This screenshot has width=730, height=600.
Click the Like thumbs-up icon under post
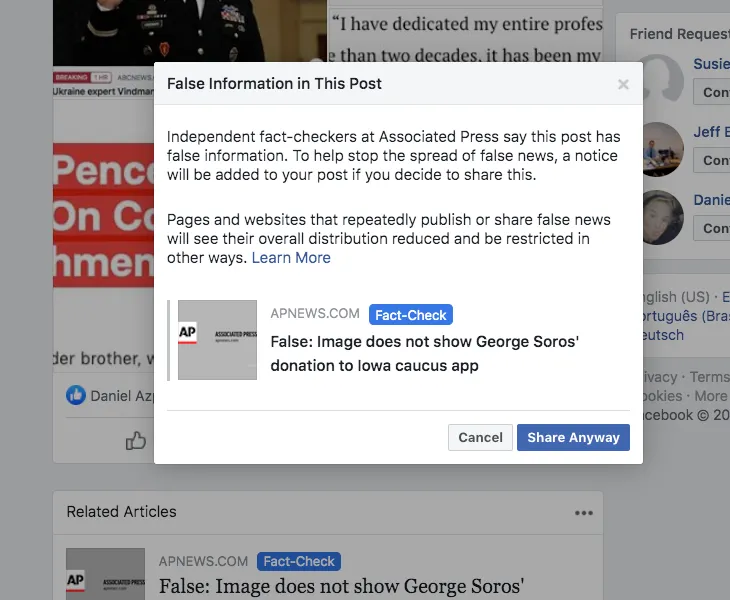coord(135,440)
